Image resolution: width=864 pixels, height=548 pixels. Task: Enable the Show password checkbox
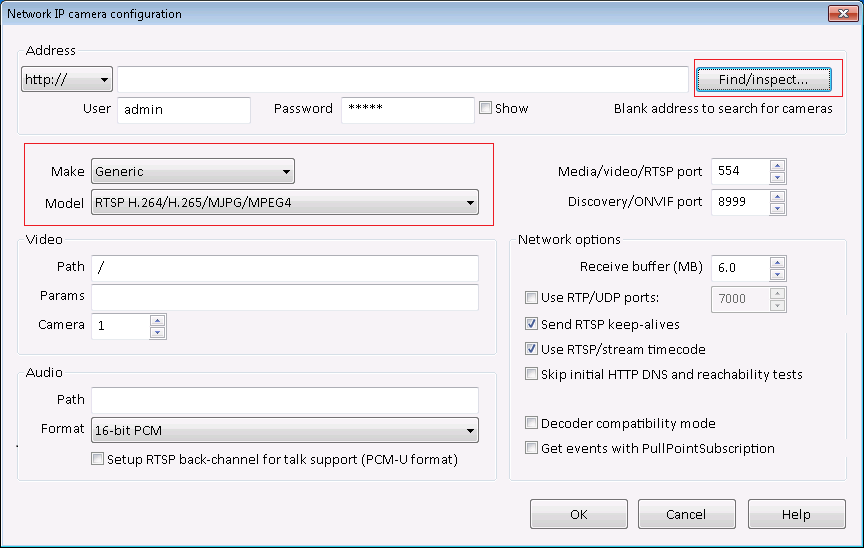(x=486, y=108)
